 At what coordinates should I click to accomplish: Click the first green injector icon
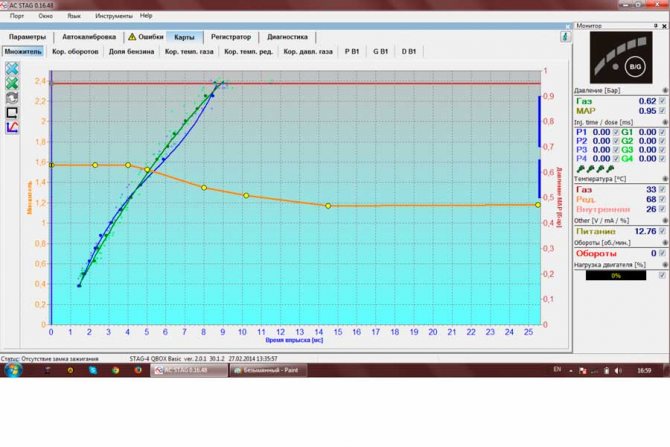[x=582, y=169]
